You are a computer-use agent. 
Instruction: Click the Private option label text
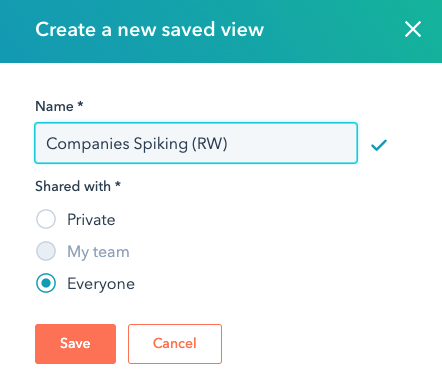[91, 220]
